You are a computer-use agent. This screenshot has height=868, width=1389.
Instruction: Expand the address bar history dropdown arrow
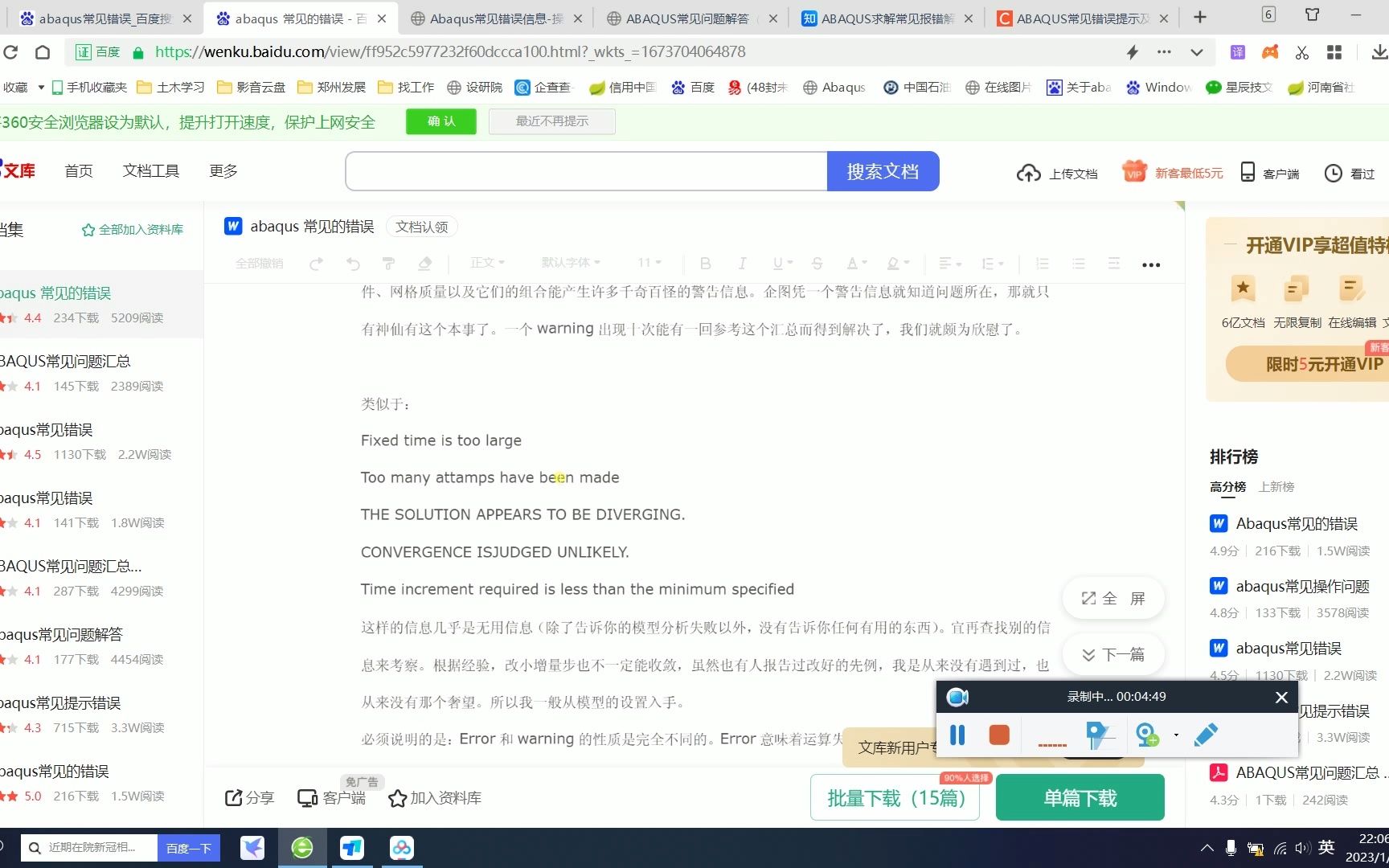click(x=1197, y=52)
